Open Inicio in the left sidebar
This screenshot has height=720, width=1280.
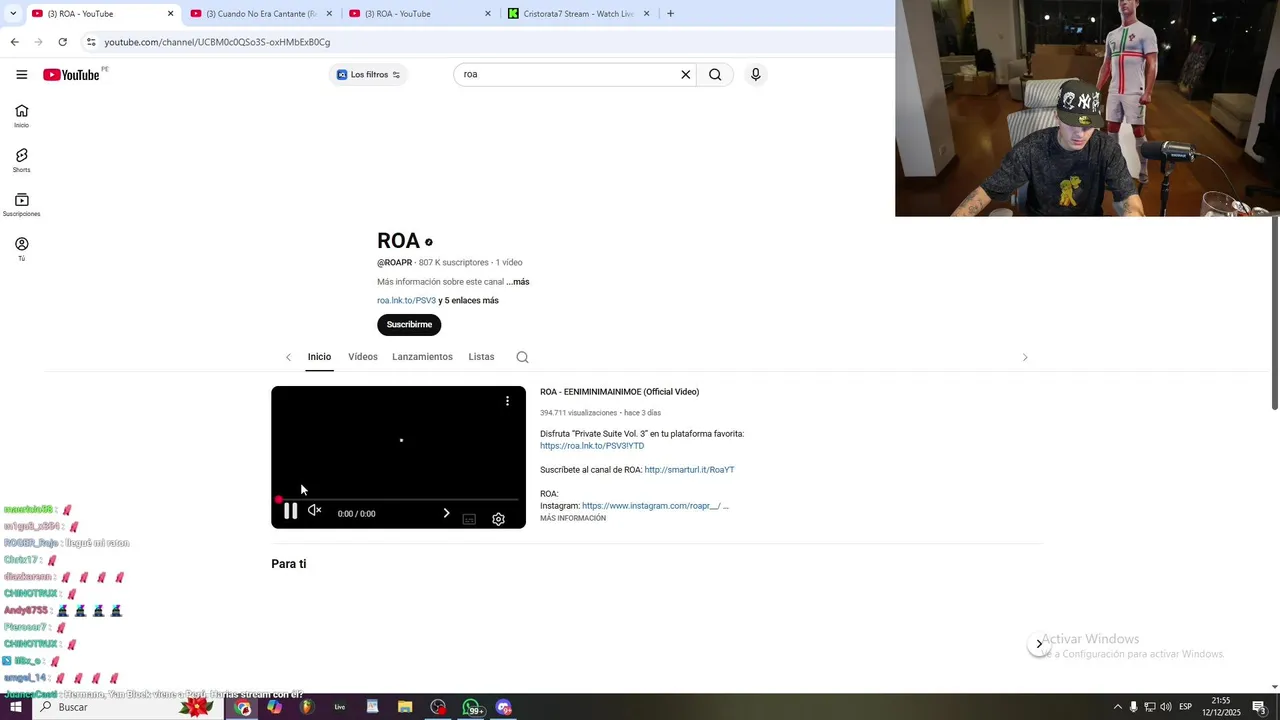point(22,116)
